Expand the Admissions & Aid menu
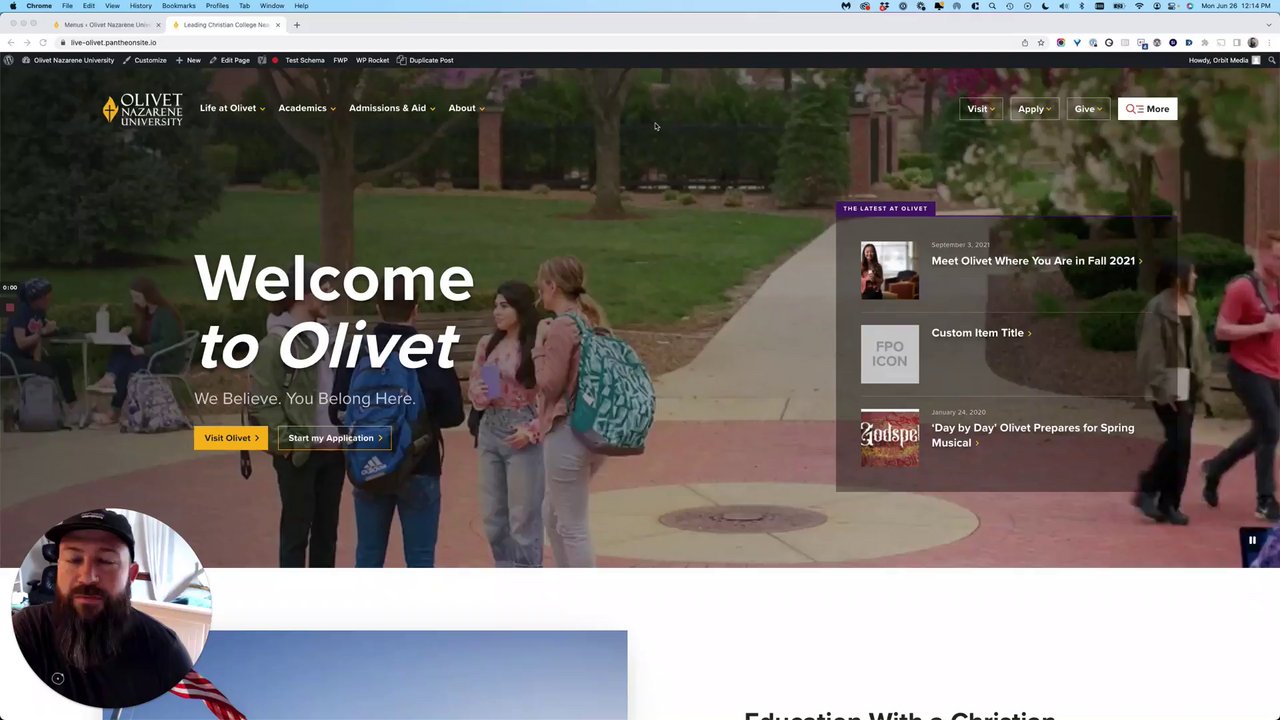The height and width of the screenshot is (720, 1280). pyautogui.click(x=392, y=108)
